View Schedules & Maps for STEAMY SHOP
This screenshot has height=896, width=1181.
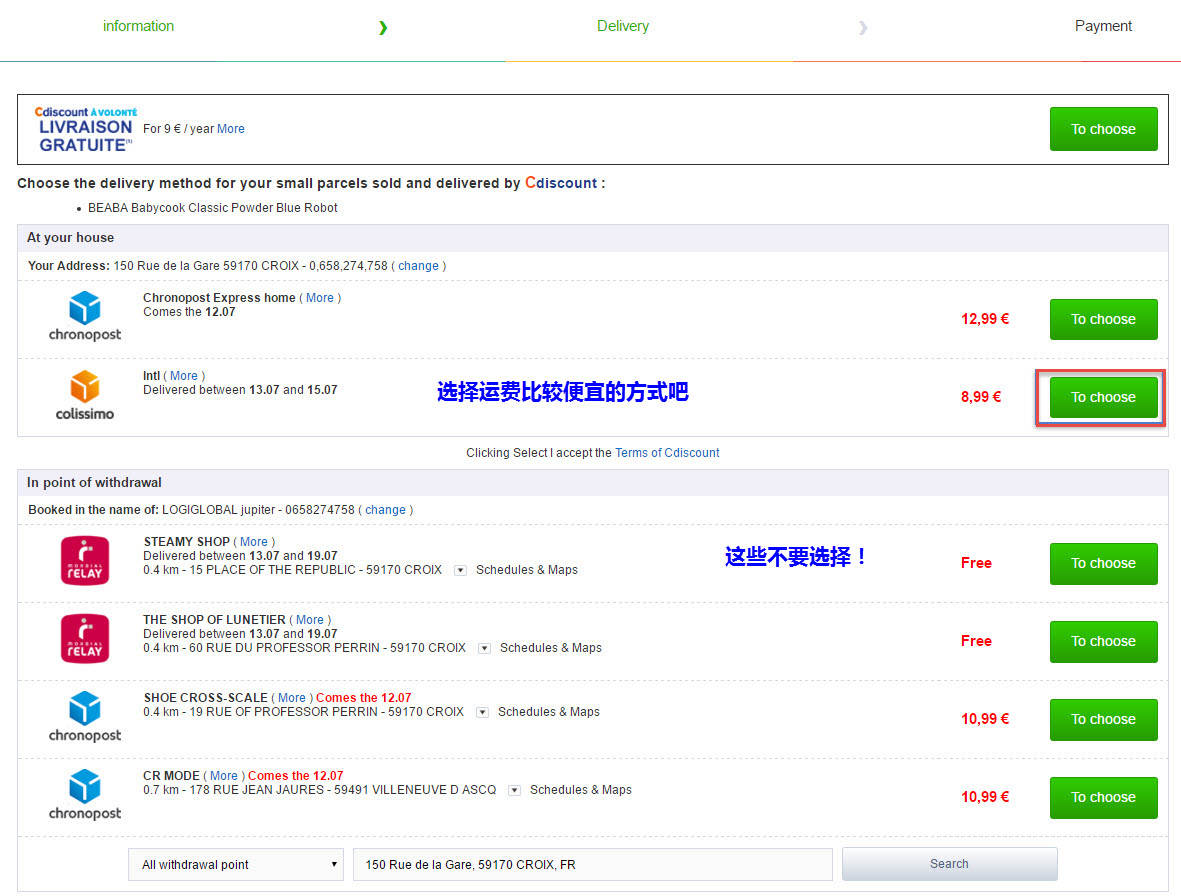click(x=526, y=570)
